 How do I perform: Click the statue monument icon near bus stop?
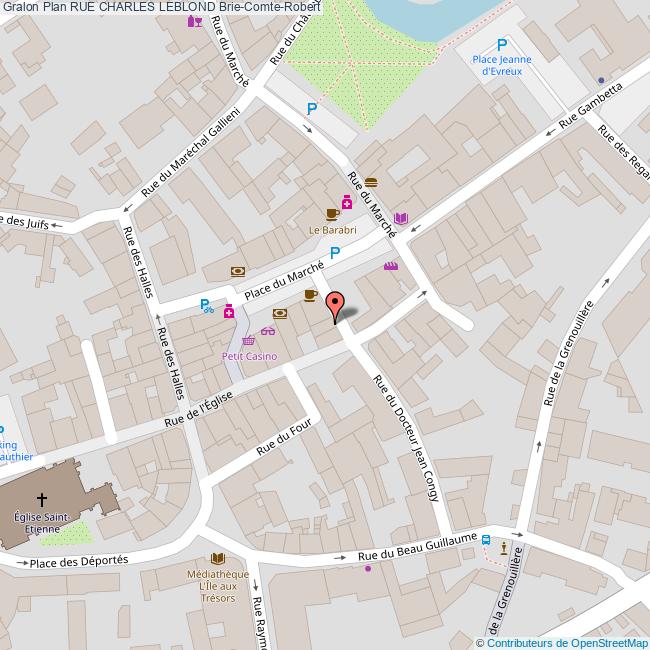pos(502,548)
